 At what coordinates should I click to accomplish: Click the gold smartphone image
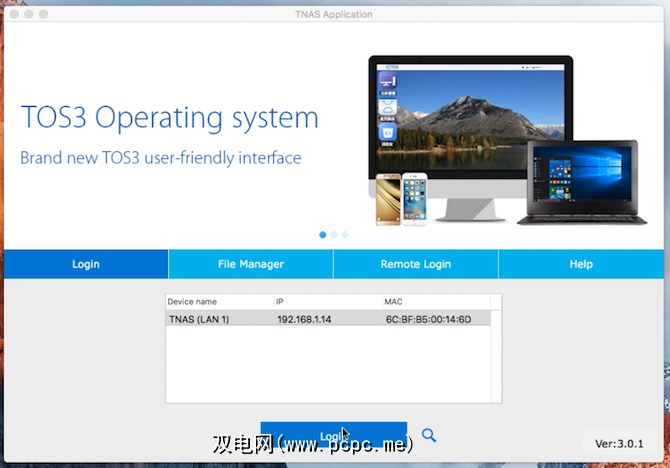click(388, 199)
